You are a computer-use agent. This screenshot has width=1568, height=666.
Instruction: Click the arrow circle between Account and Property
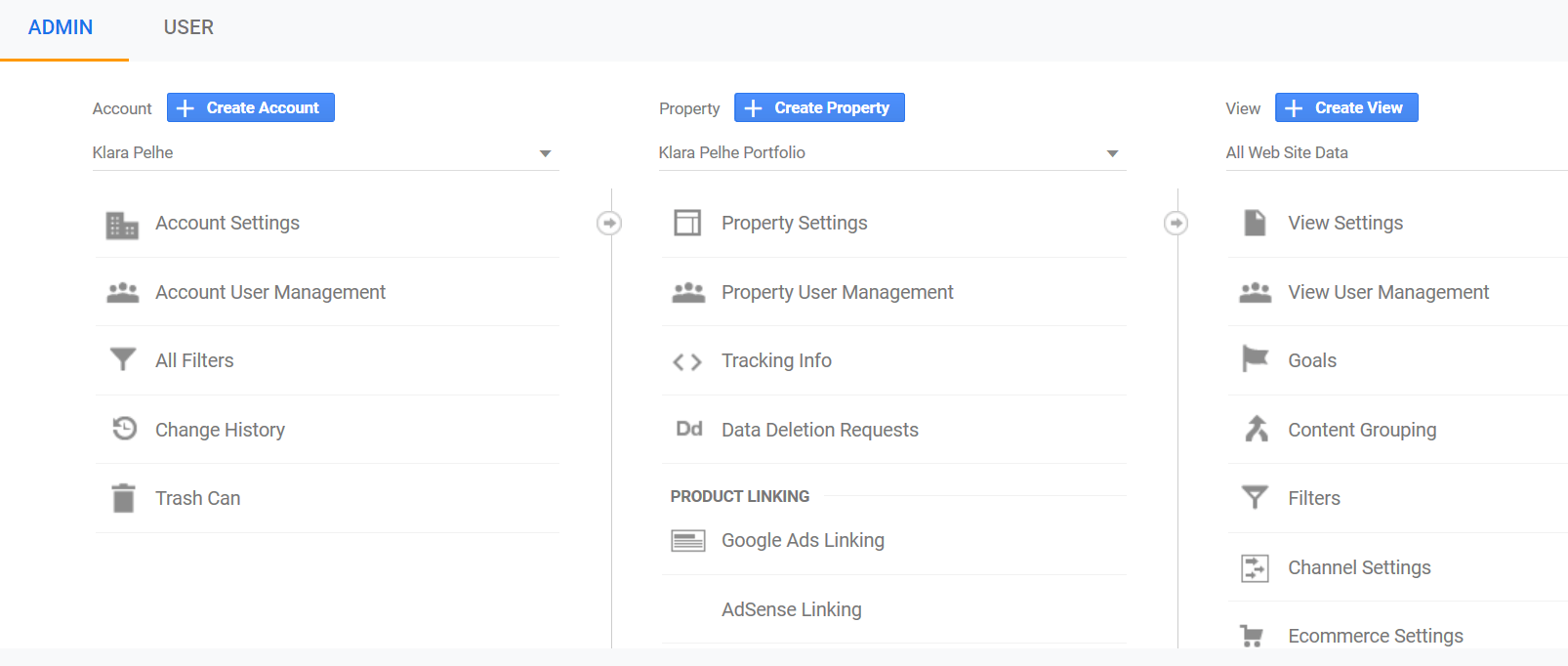(x=609, y=224)
